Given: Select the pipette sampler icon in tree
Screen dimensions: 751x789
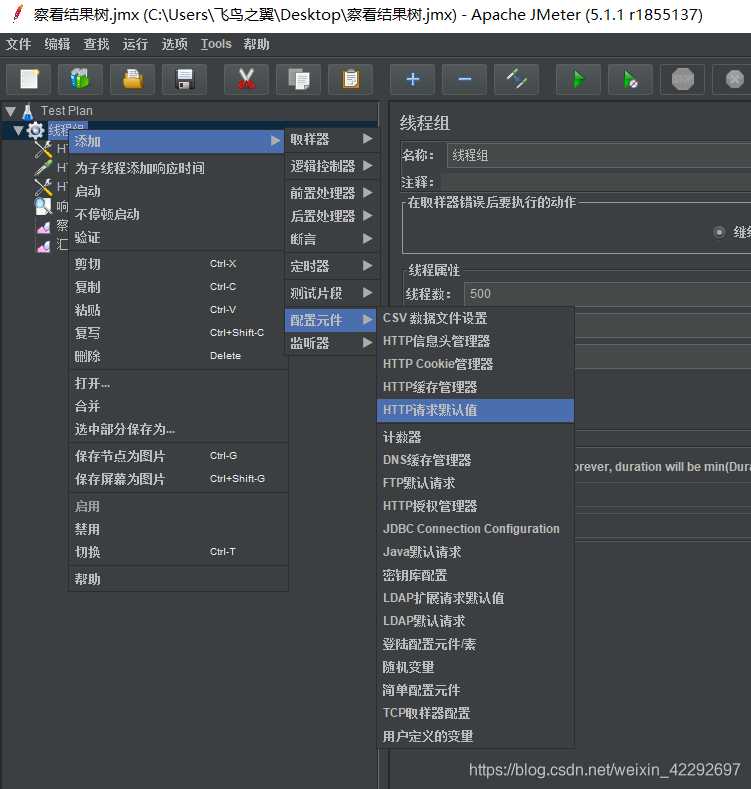Looking at the screenshot, I should pos(43,168).
